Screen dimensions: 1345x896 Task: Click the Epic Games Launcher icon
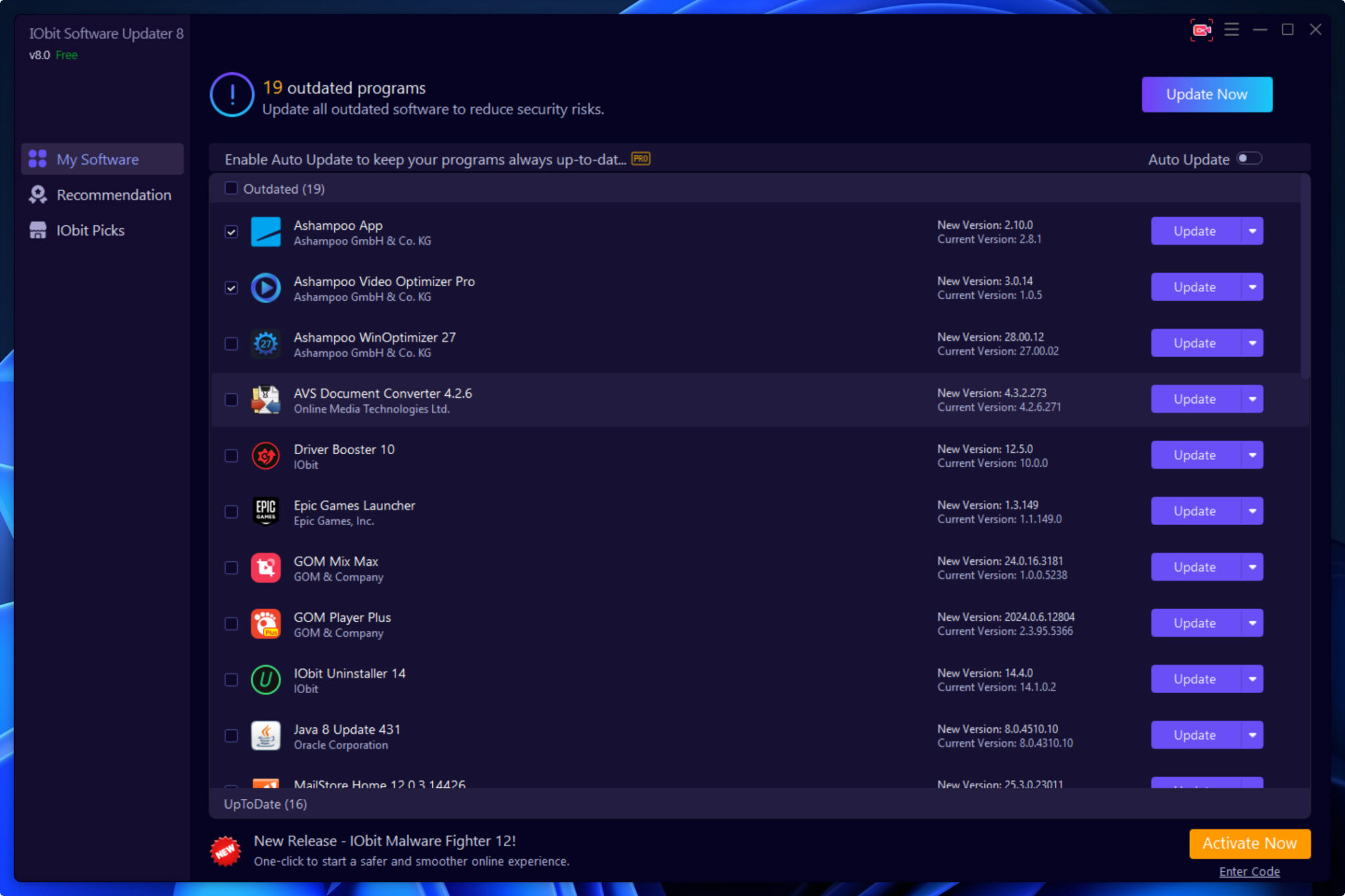point(265,512)
